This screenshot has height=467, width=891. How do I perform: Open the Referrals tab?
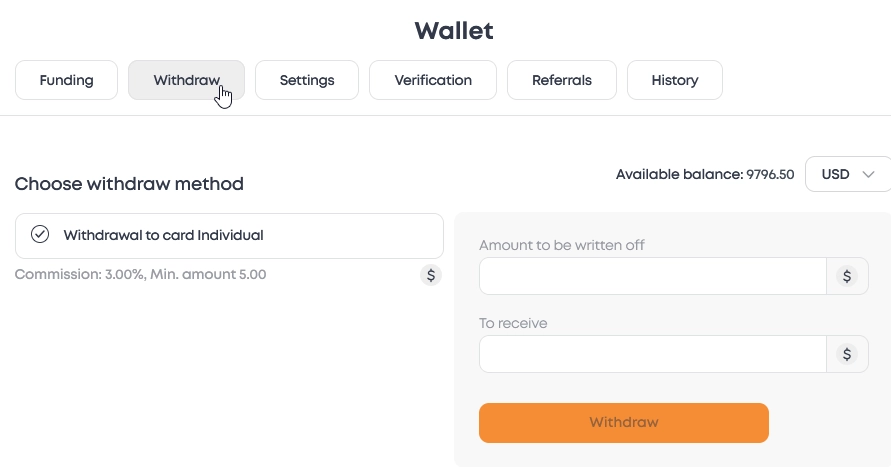[x=562, y=80]
